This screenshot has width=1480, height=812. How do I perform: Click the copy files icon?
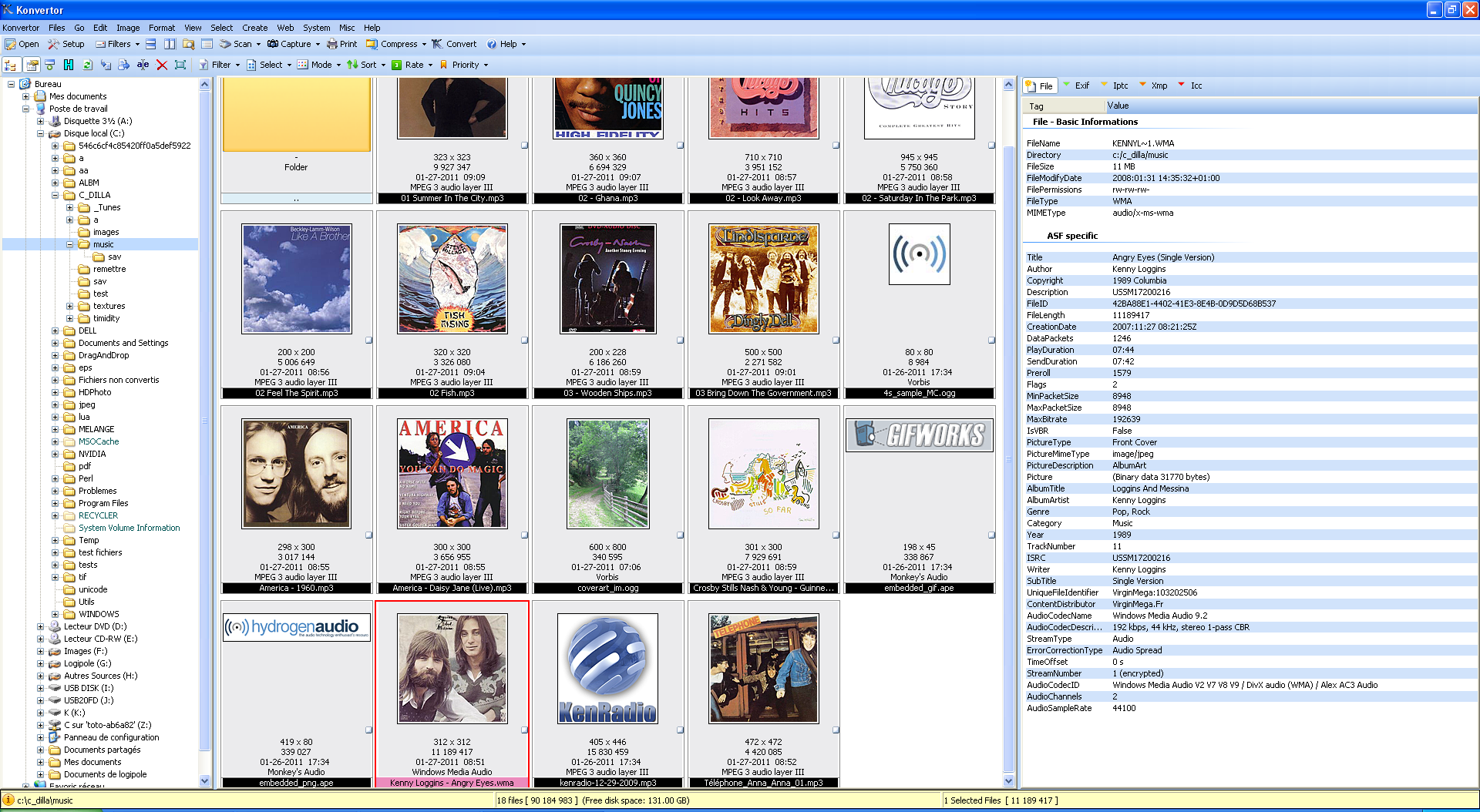pyautogui.click(x=106, y=65)
